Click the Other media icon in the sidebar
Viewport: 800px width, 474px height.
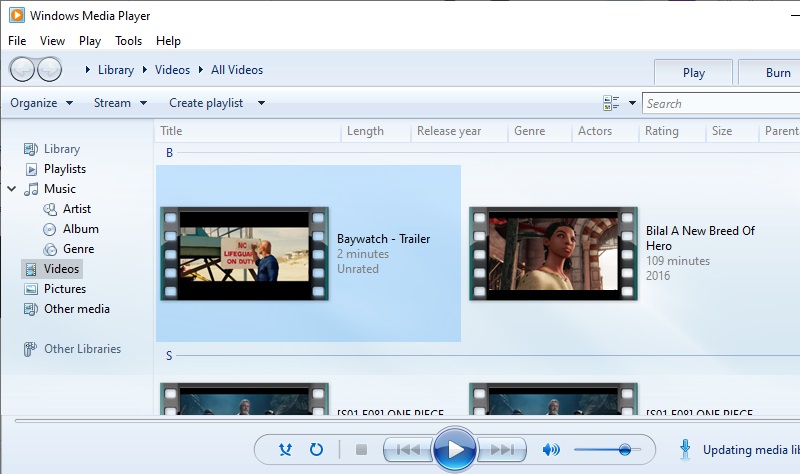[31, 309]
